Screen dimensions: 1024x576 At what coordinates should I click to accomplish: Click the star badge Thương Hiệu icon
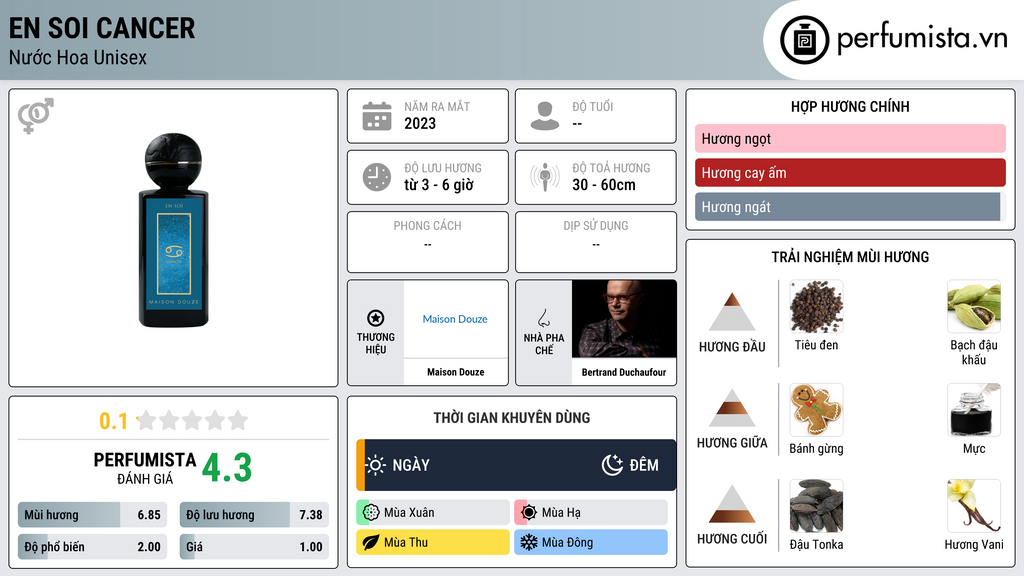(376, 318)
